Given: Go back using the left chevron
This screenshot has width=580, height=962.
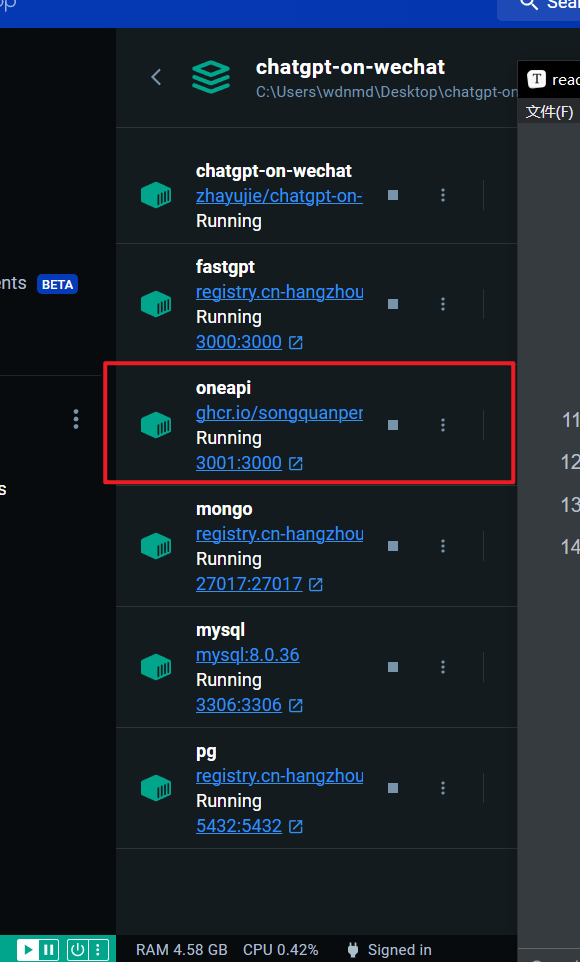Looking at the screenshot, I should [156, 77].
